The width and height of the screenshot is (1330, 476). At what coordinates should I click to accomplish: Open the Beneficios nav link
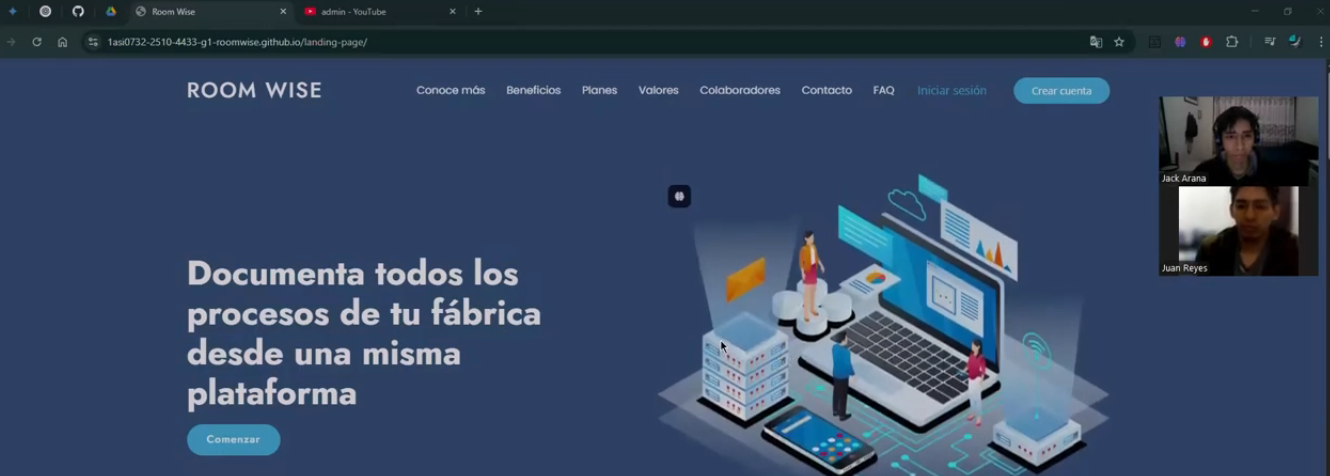point(533,90)
